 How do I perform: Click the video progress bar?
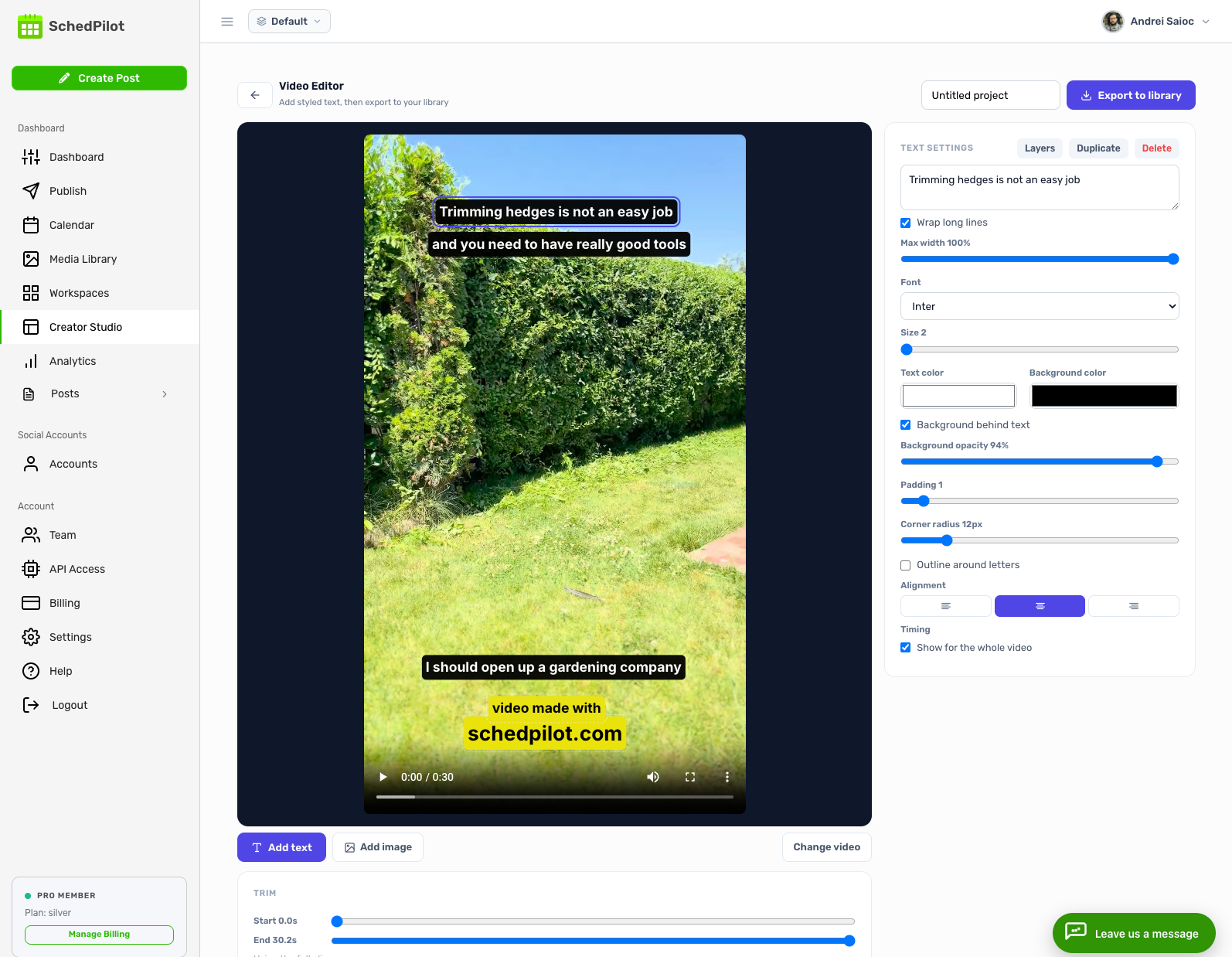pos(555,796)
